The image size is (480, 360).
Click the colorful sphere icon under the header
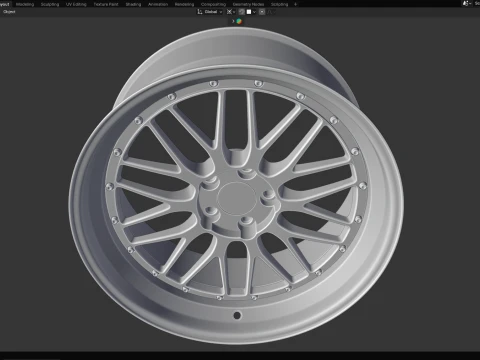(x=239, y=21)
